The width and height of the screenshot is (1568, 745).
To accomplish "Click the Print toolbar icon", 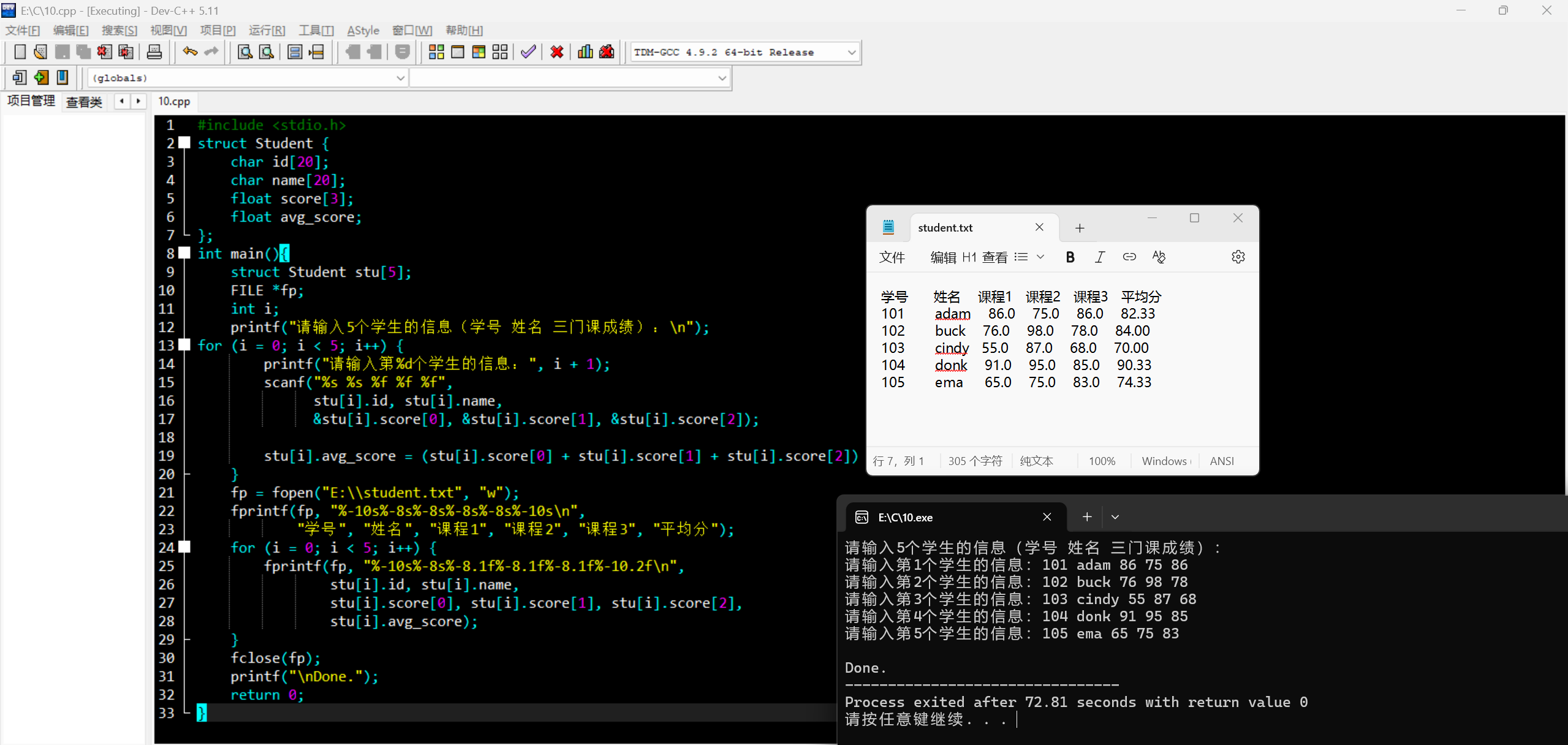I will click(154, 52).
